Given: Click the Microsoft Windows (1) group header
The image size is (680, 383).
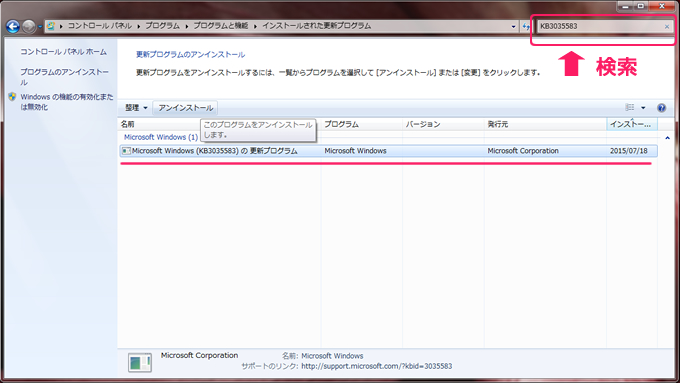Looking at the screenshot, I should pyautogui.click(x=160, y=137).
